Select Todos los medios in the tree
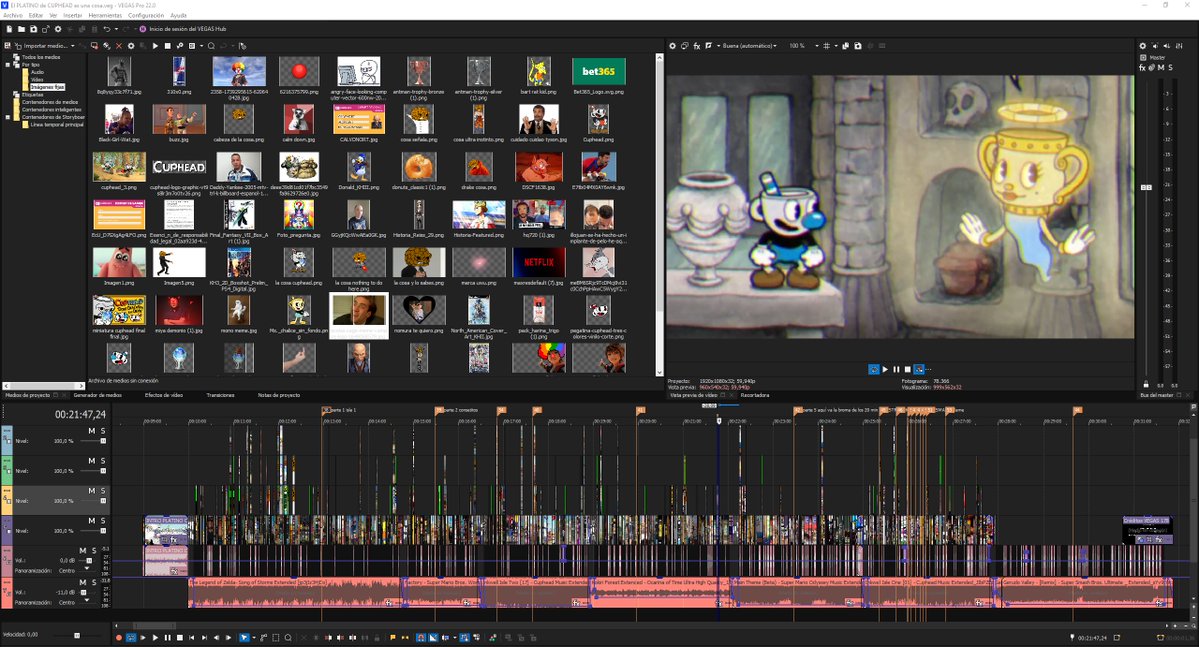 click(x=41, y=57)
